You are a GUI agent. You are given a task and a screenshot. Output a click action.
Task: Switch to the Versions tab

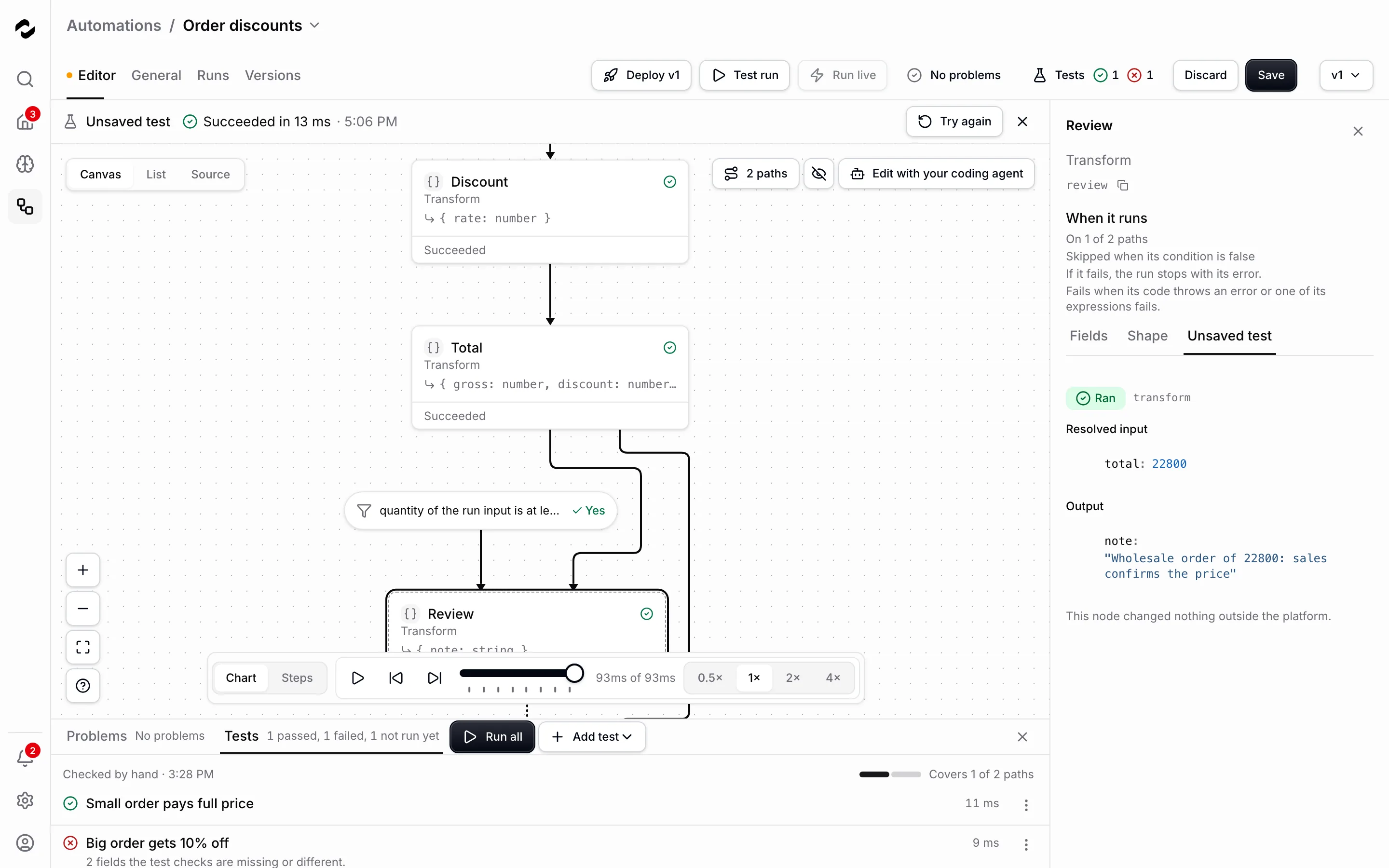(x=272, y=75)
